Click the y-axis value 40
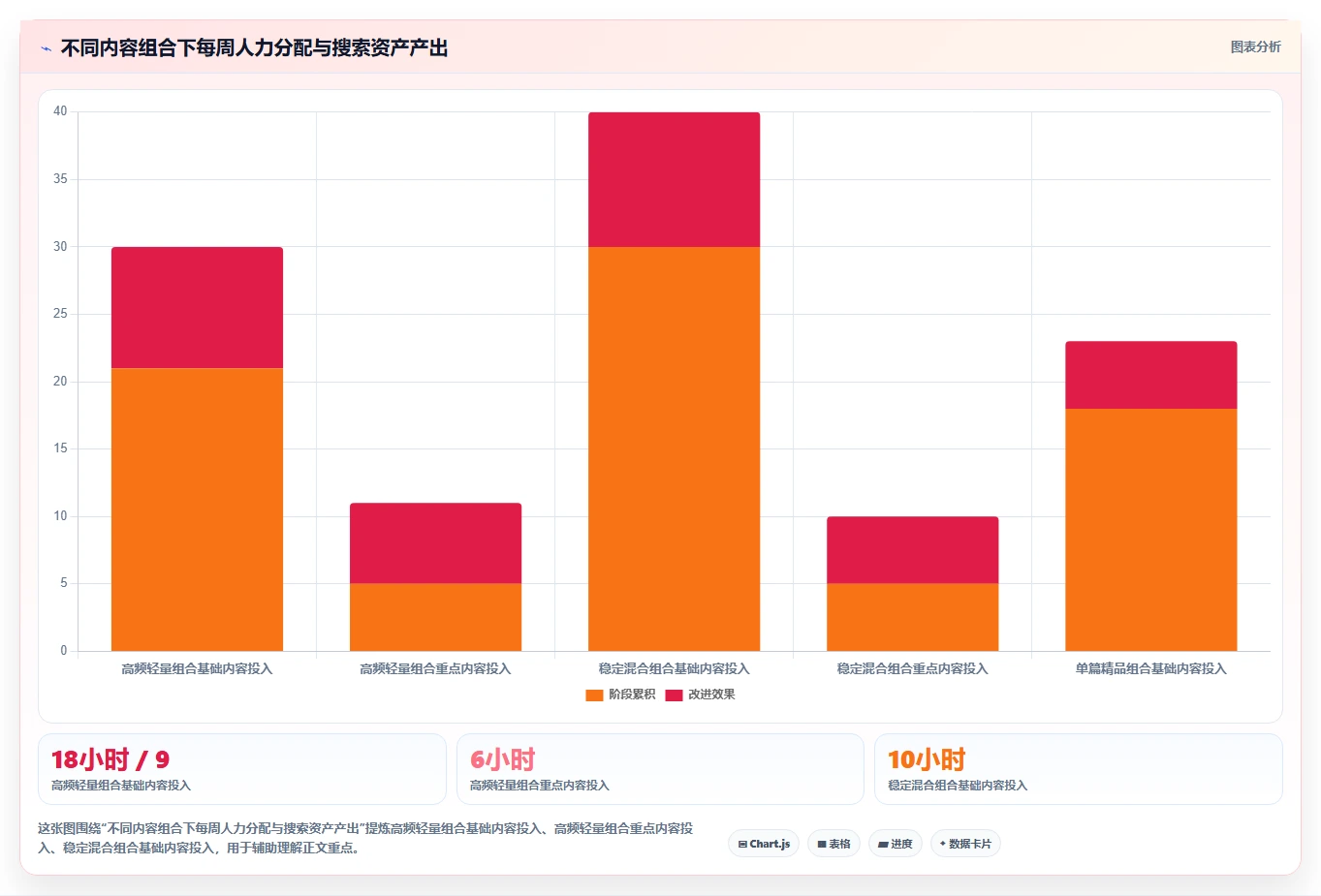The image size is (1321, 896). point(60,111)
